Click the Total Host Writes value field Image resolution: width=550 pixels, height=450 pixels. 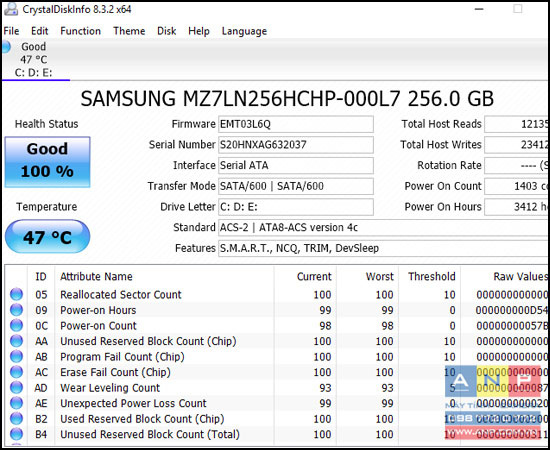[x=516, y=145]
